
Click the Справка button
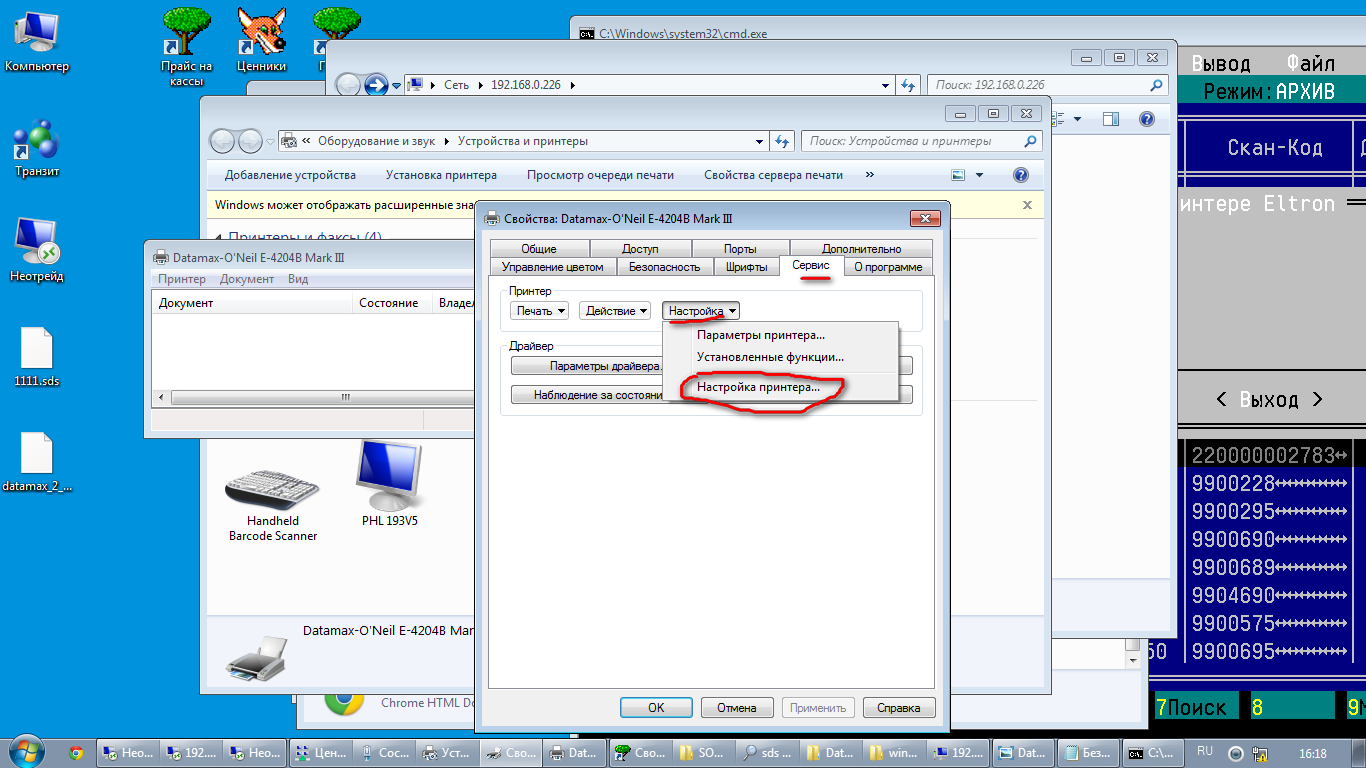point(898,707)
